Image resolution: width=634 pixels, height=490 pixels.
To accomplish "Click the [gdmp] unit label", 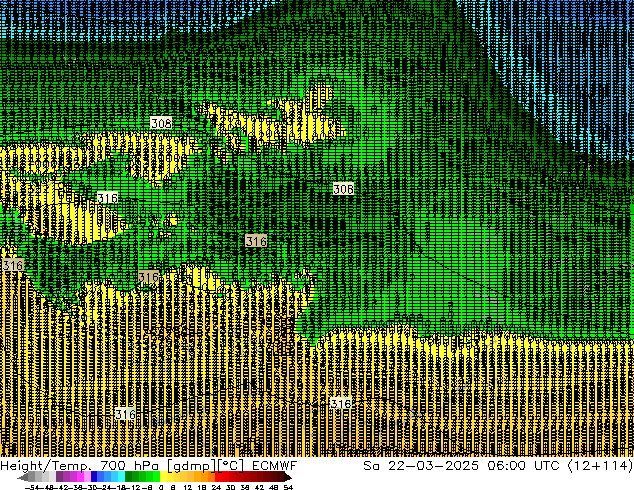I will click(192, 466).
